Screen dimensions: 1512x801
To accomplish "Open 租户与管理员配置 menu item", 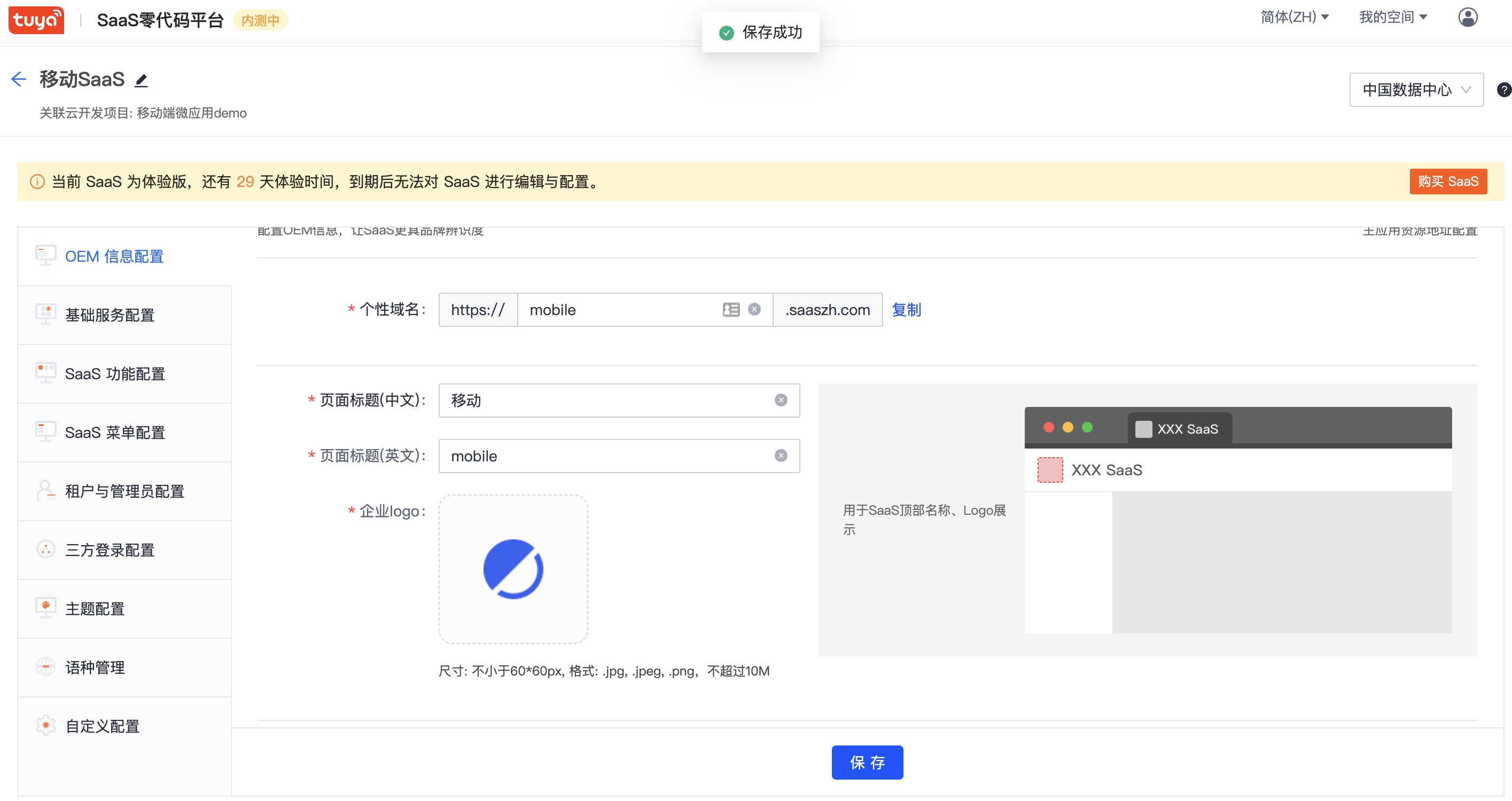I will pos(124,491).
